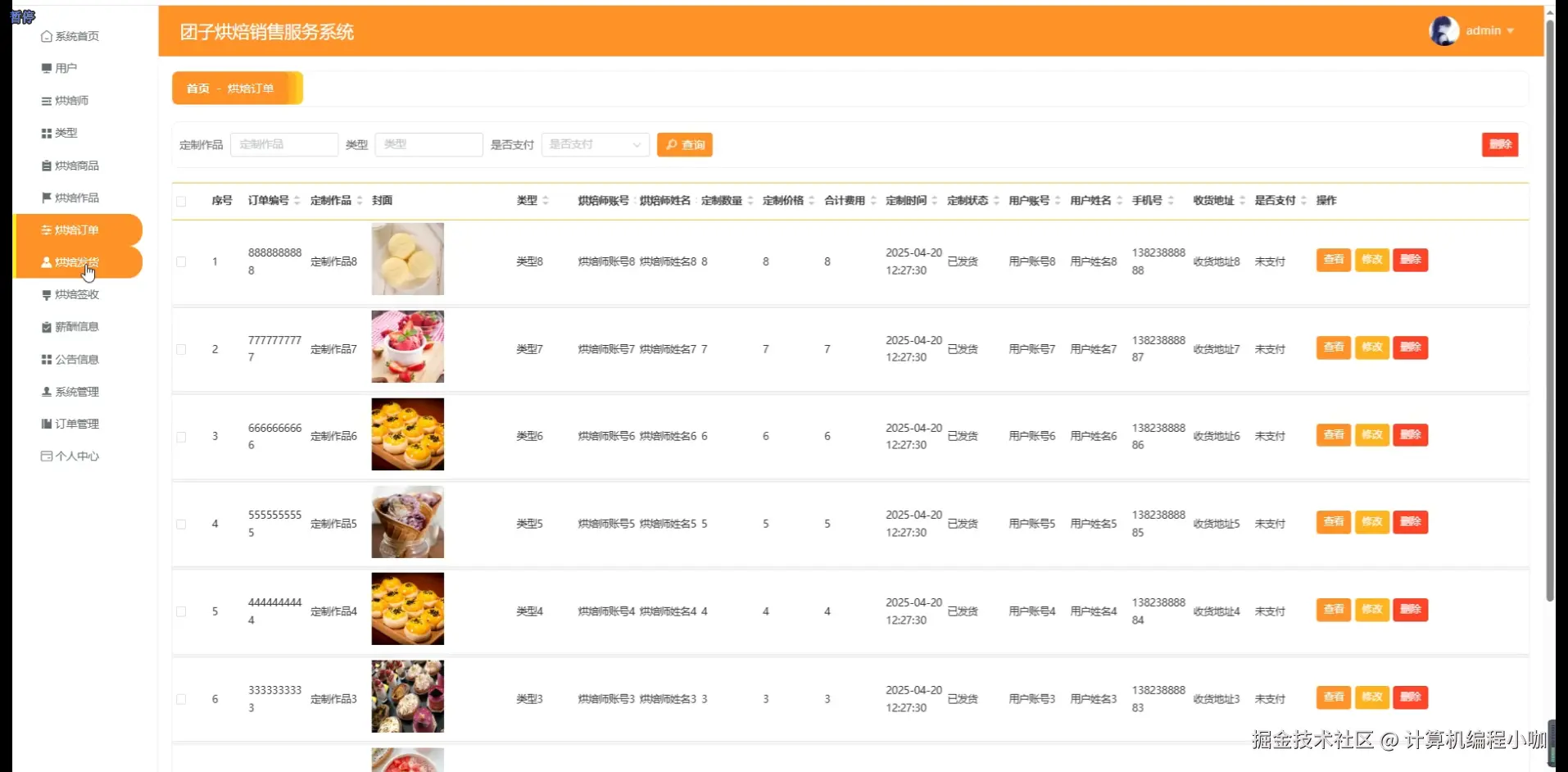Open the admin account dropdown menu
1568x772 pixels.
click(x=1489, y=31)
